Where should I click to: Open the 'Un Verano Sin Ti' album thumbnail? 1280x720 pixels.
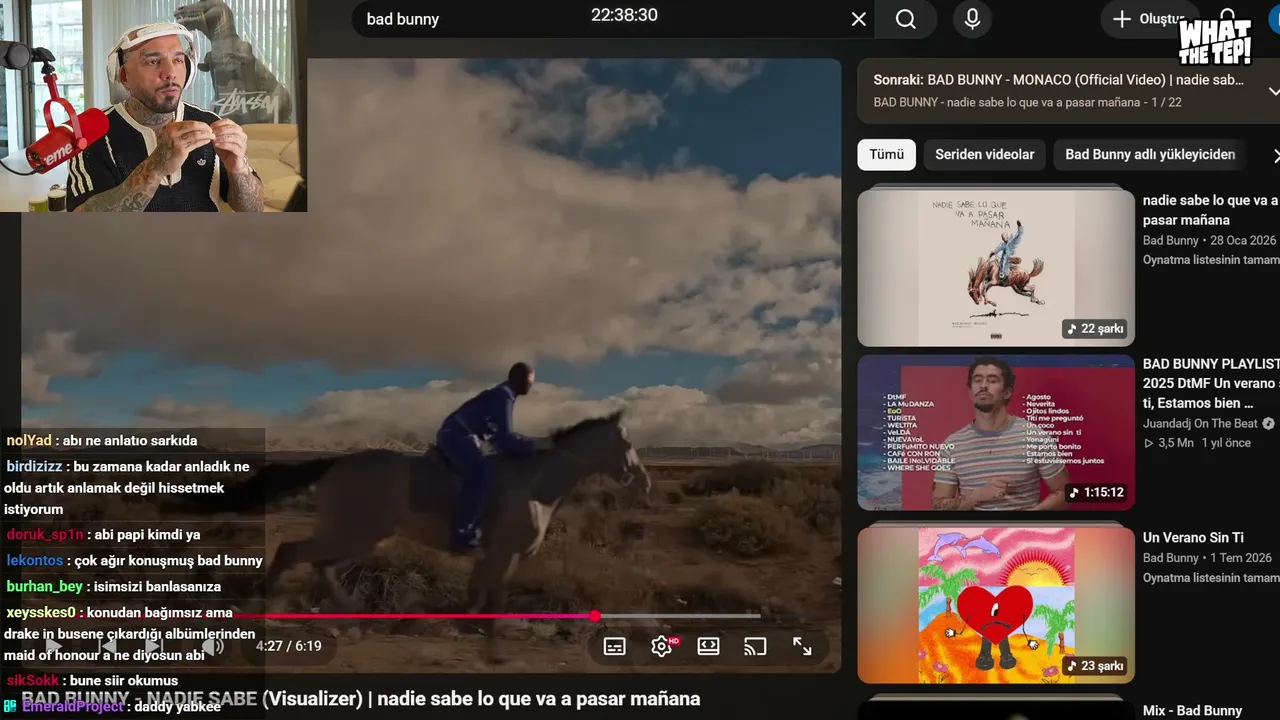[x=996, y=605]
